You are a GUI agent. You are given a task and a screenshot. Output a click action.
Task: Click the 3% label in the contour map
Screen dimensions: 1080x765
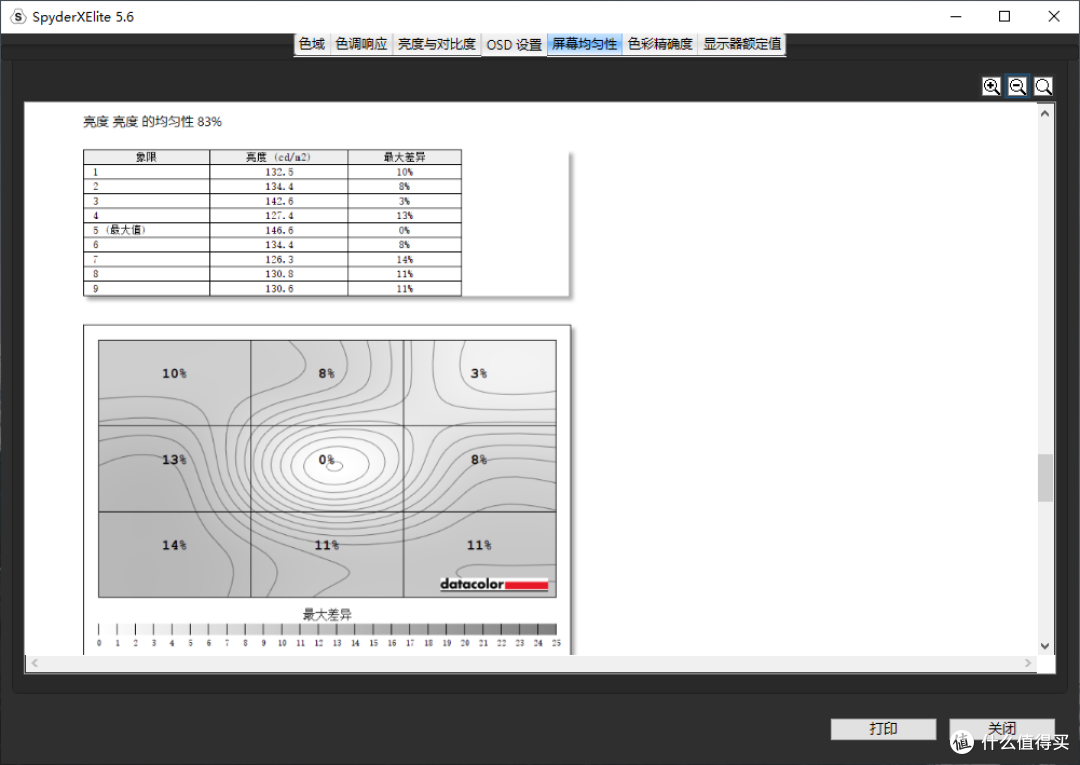(x=479, y=373)
